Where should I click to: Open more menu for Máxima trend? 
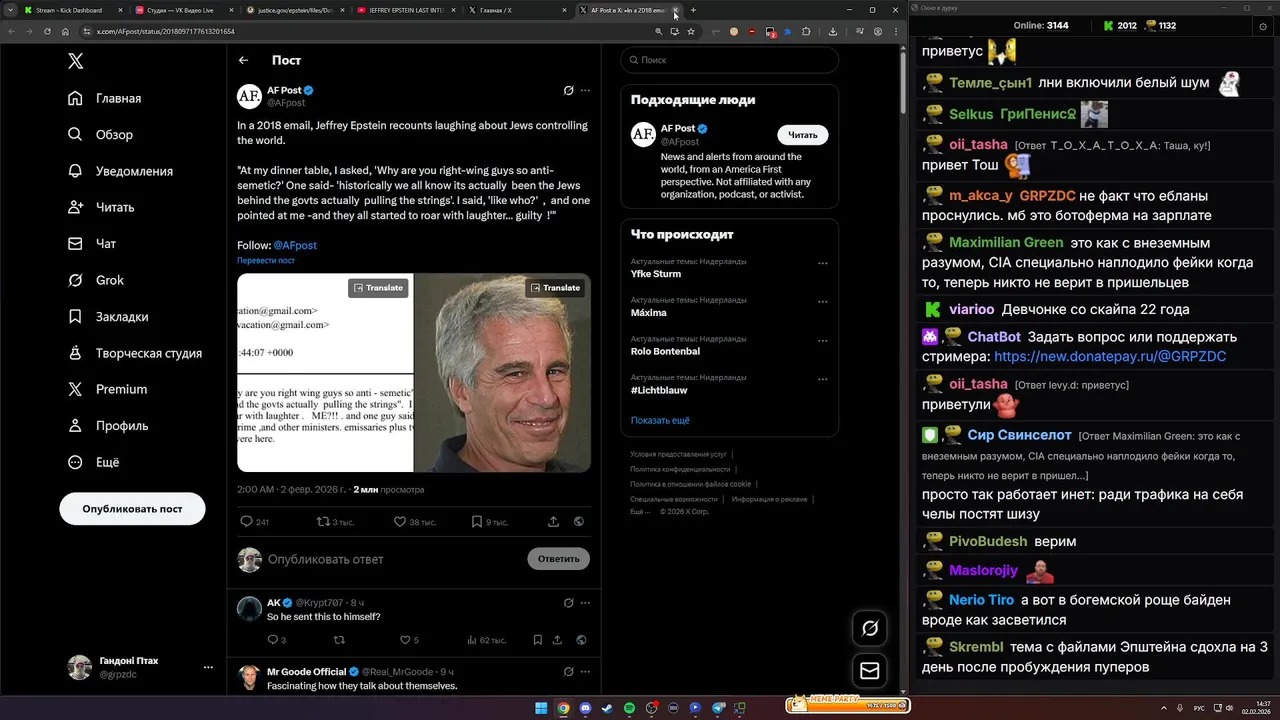tap(823, 302)
